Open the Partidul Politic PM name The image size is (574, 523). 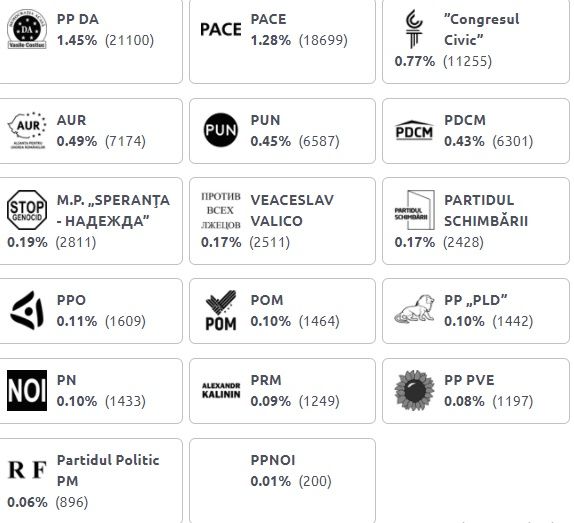108,470
